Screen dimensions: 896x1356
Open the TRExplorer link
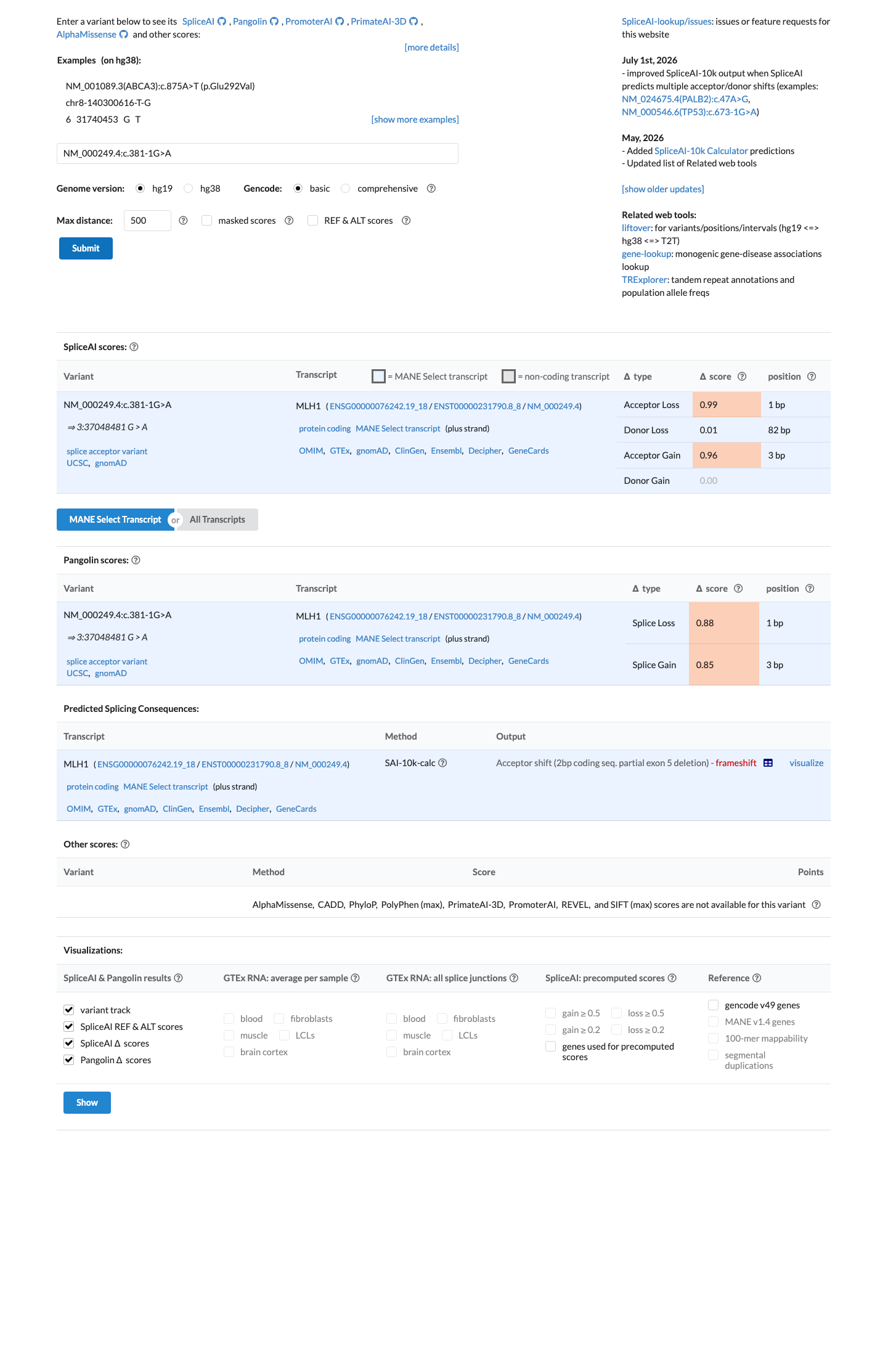(x=644, y=280)
